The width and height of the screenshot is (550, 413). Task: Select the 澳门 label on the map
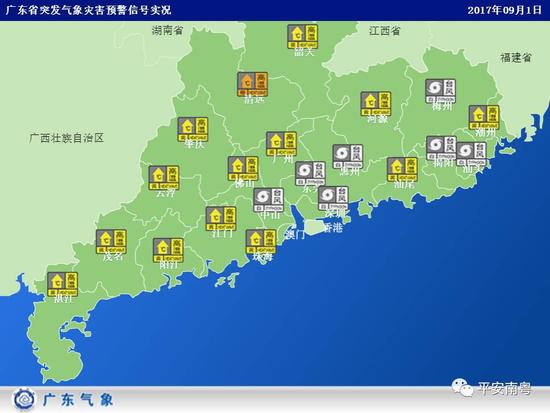pos(296,234)
